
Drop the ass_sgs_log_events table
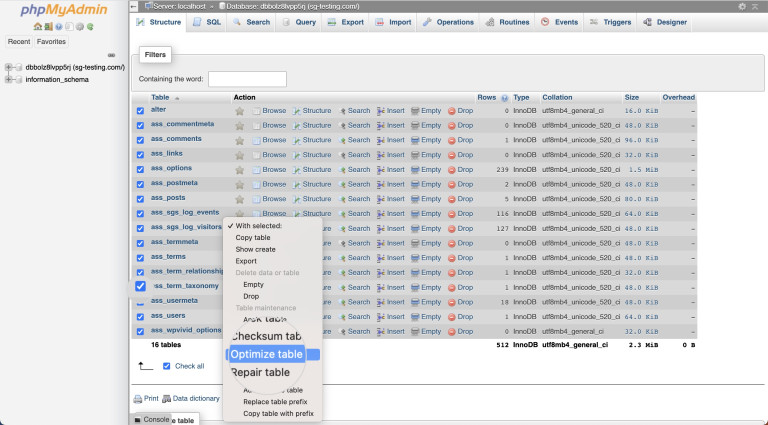pos(460,213)
